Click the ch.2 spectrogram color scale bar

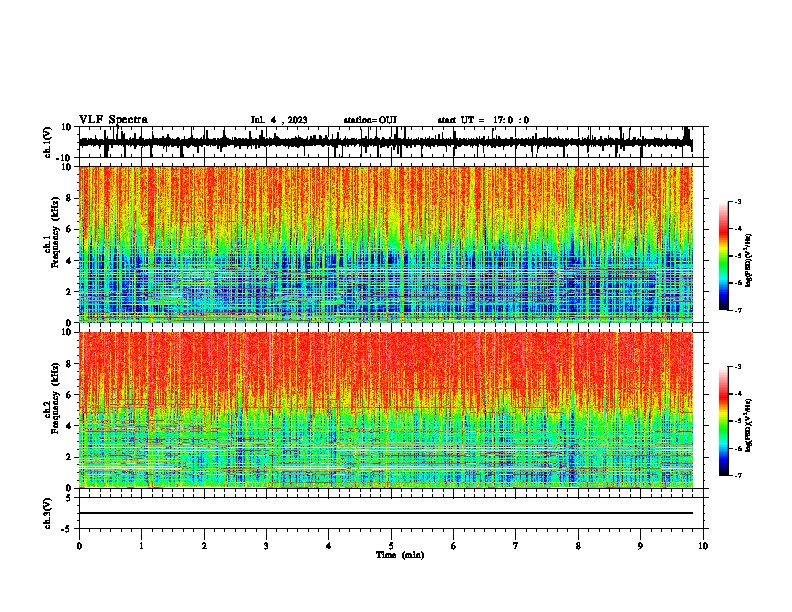(723, 421)
